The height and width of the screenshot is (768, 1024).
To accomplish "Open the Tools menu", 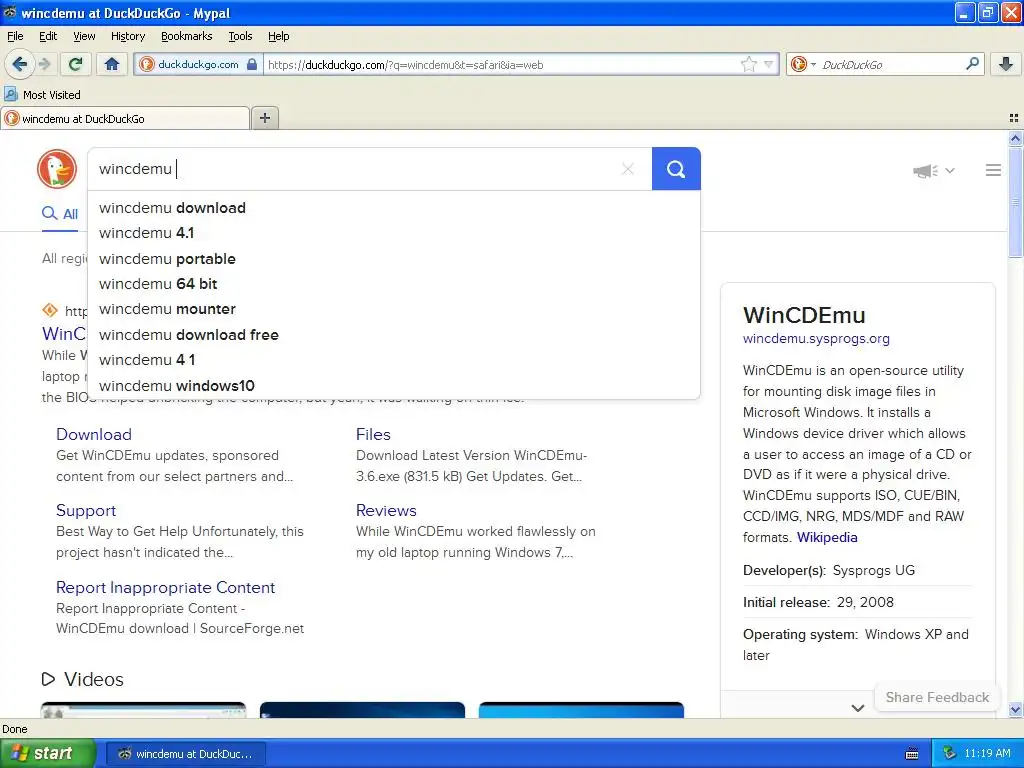I will point(240,36).
